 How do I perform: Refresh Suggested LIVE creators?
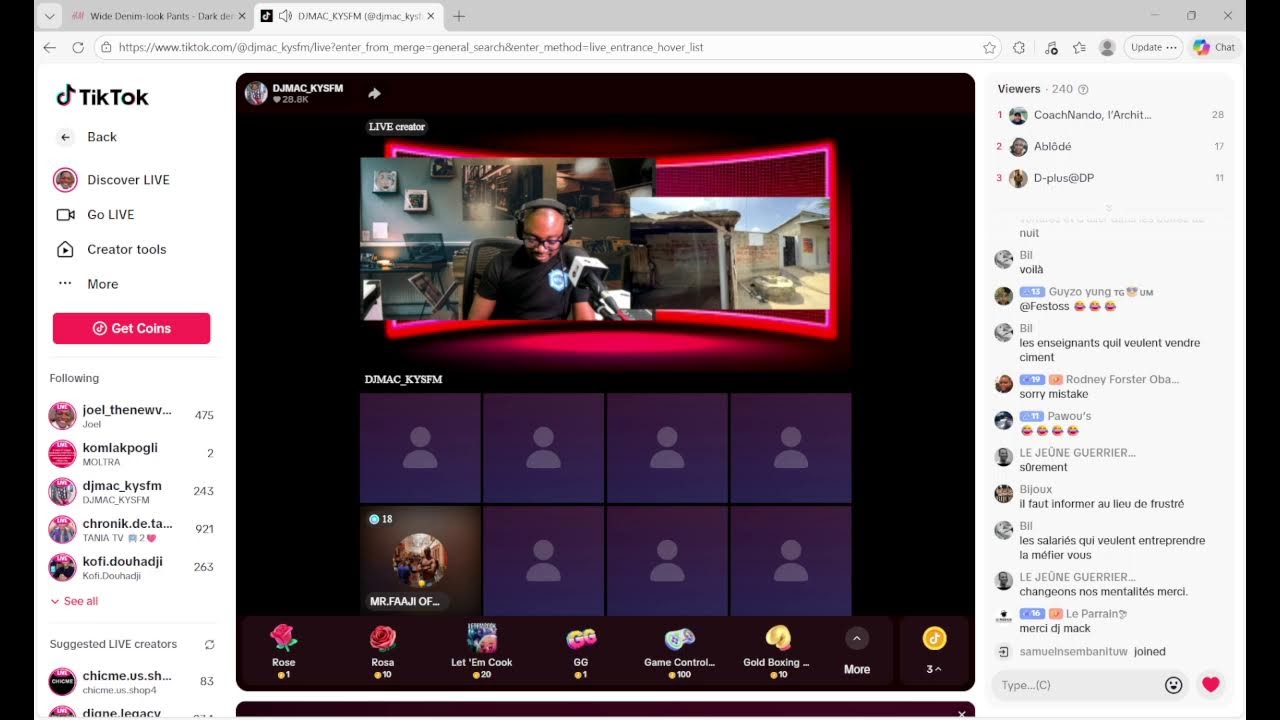coord(209,644)
